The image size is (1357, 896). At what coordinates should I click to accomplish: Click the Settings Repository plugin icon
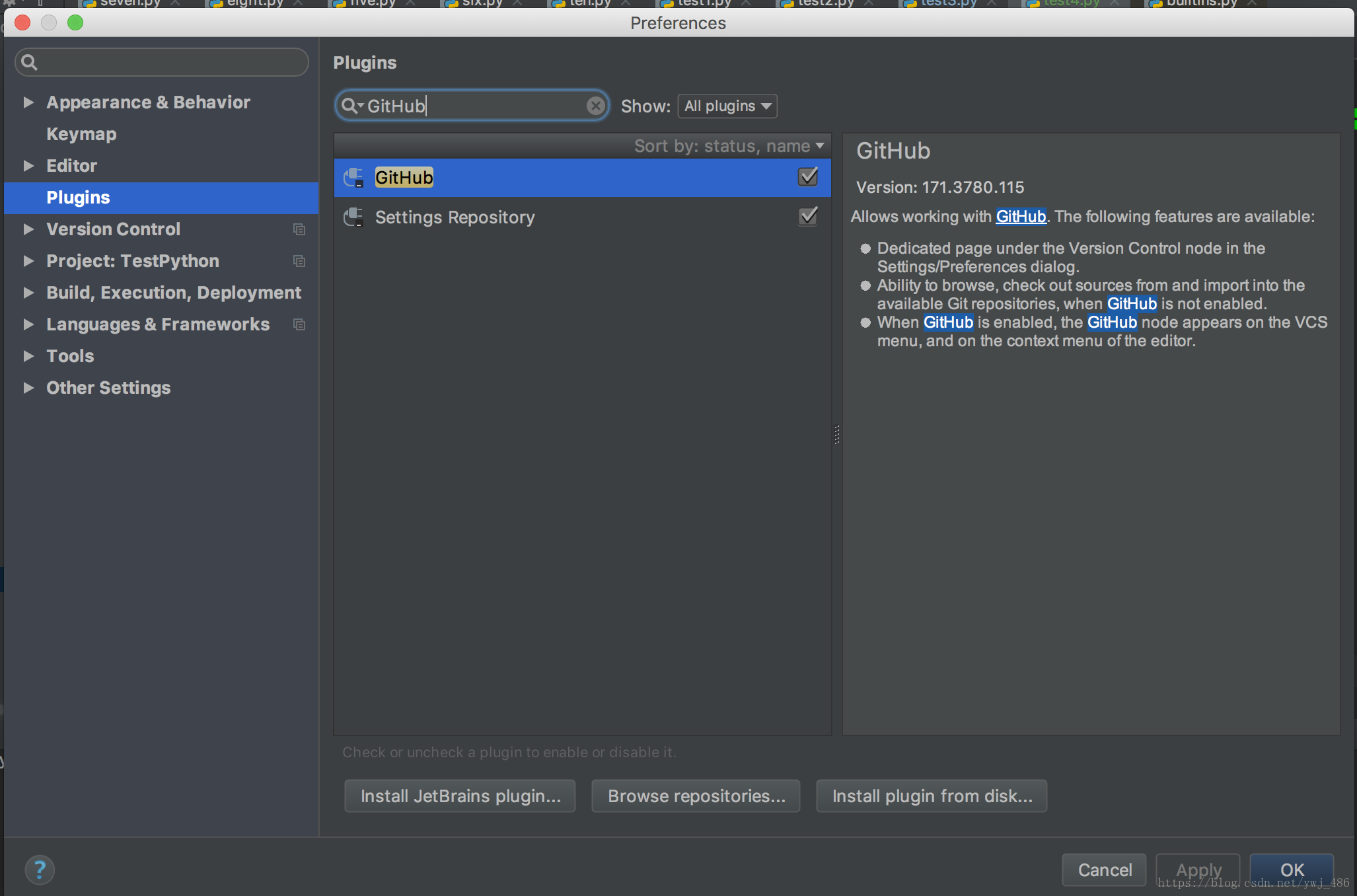(353, 217)
